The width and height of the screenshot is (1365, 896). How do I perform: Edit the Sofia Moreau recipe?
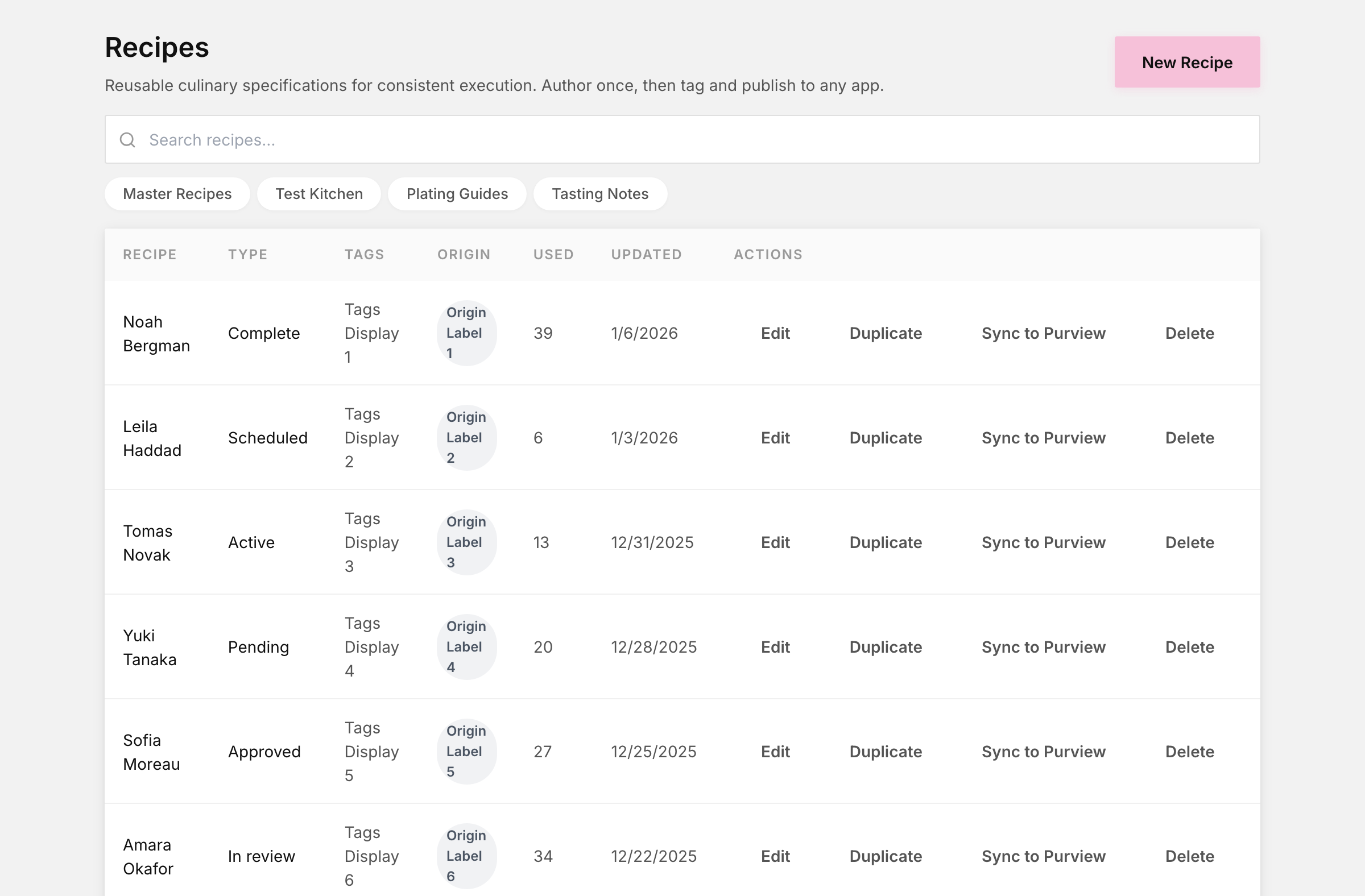tap(775, 752)
